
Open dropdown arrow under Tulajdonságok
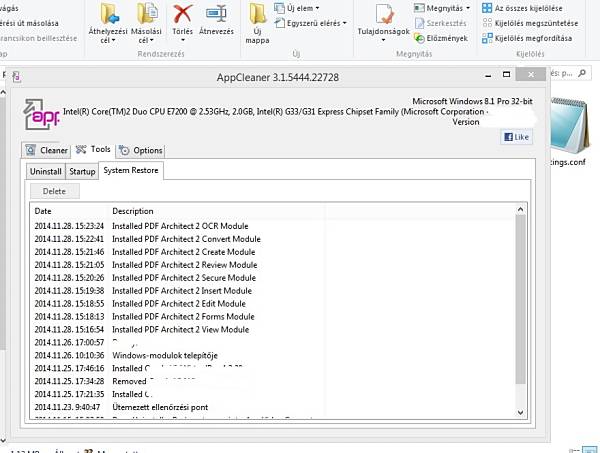(383, 40)
